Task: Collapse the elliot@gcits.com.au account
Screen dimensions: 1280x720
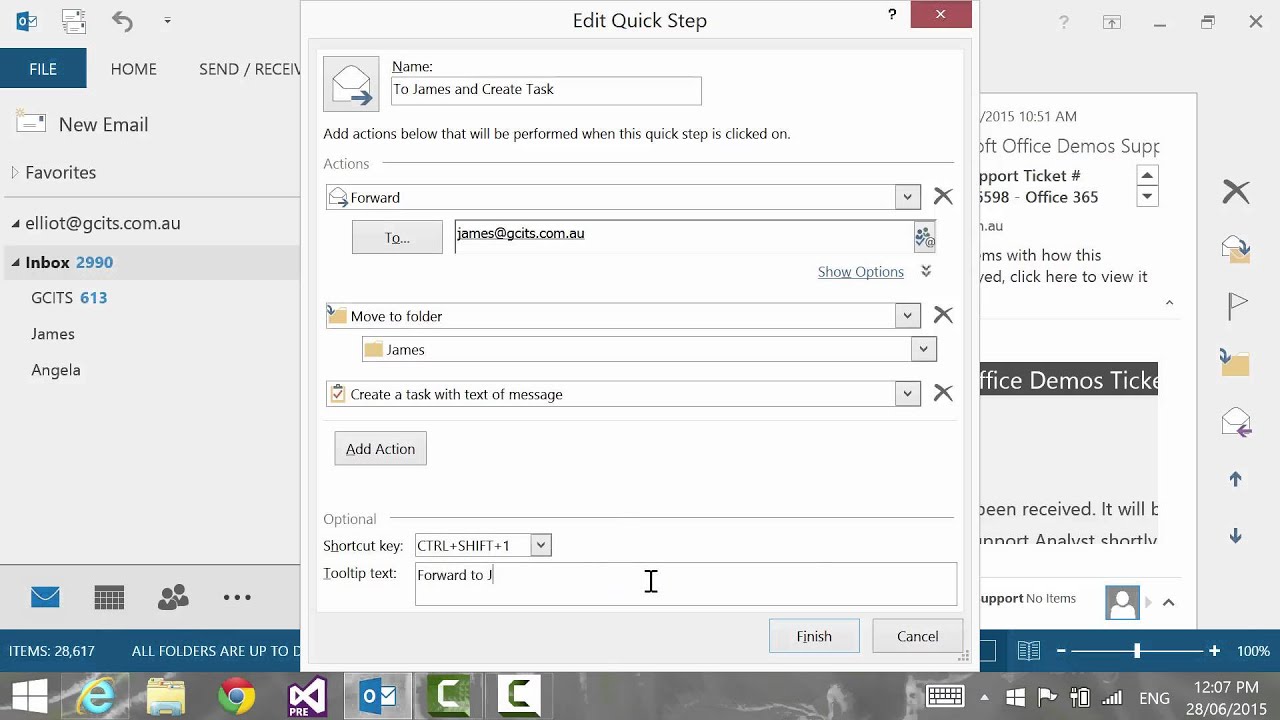Action: 15,223
